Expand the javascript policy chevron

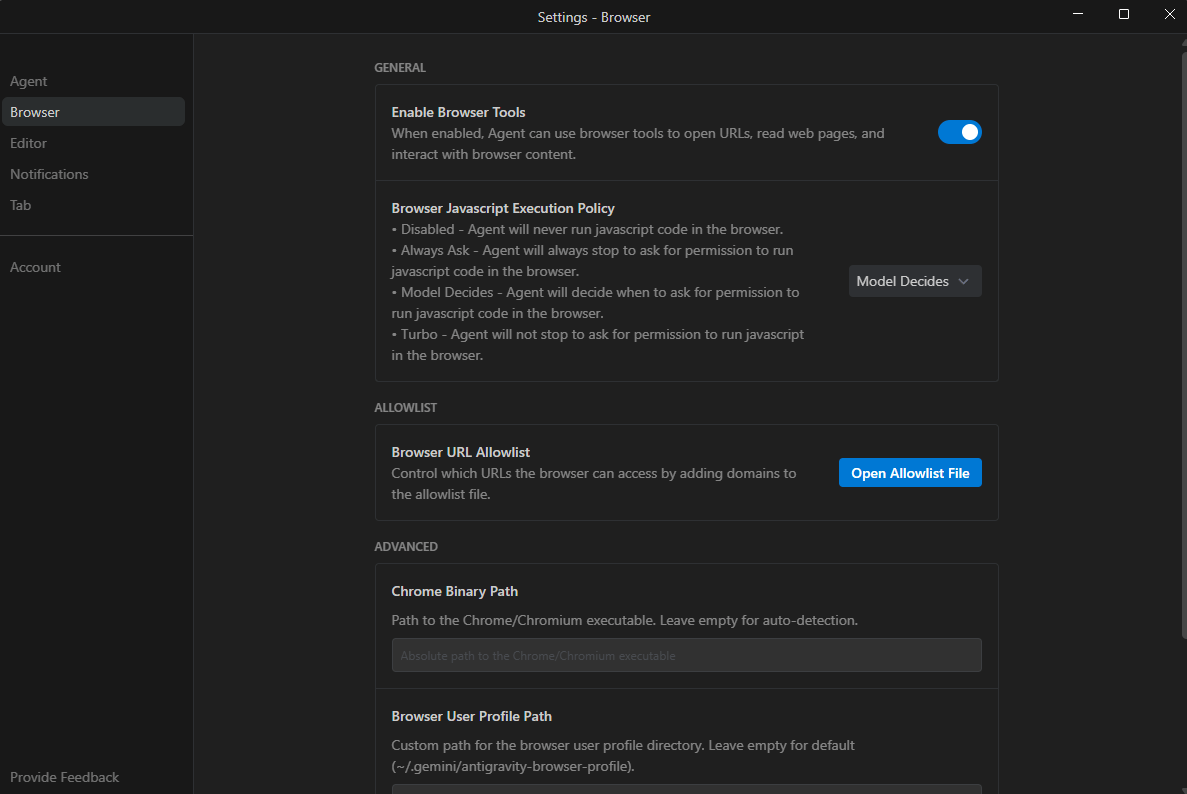[965, 281]
